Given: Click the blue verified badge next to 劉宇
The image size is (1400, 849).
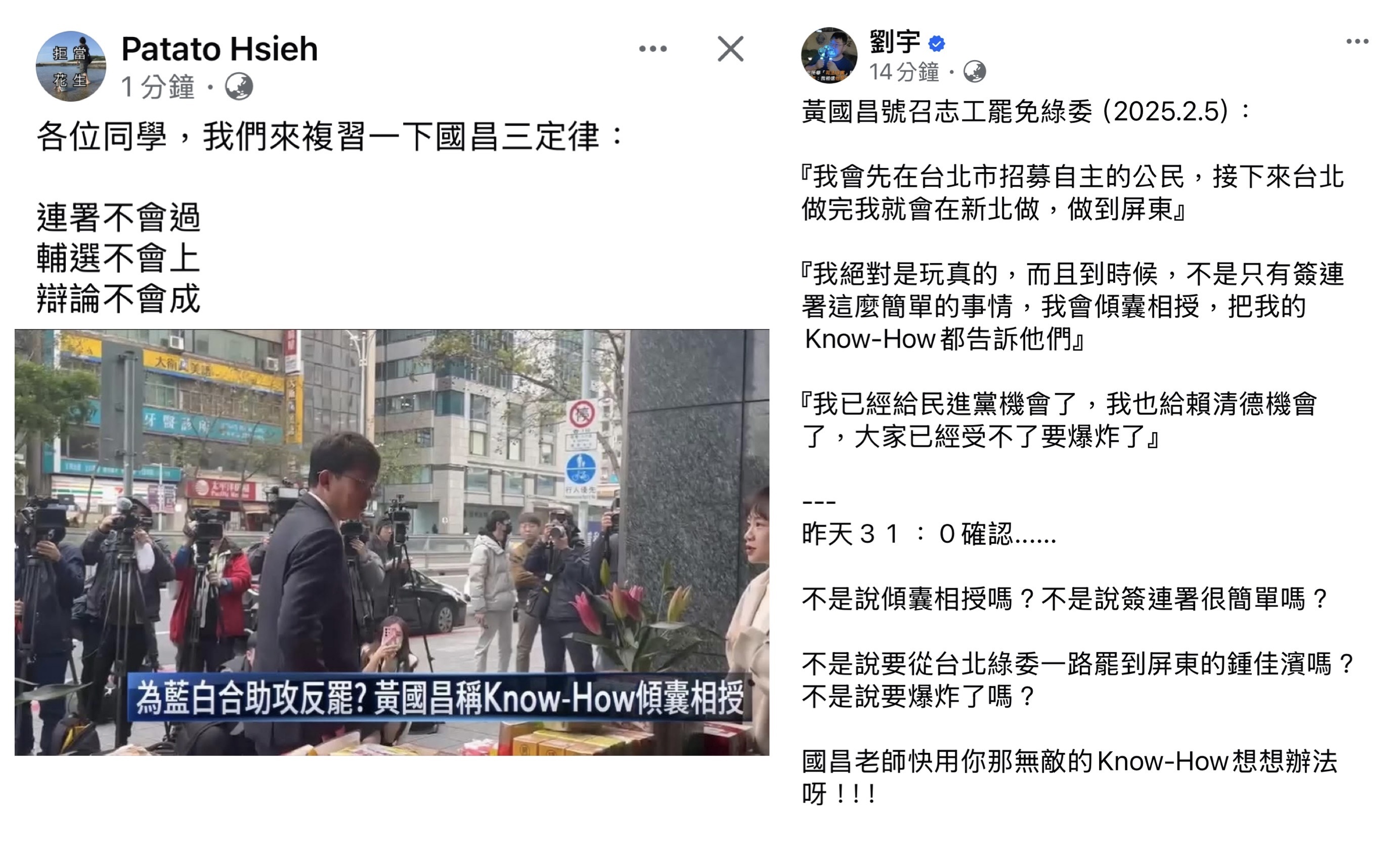Looking at the screenshot, I should coord(936,43).
